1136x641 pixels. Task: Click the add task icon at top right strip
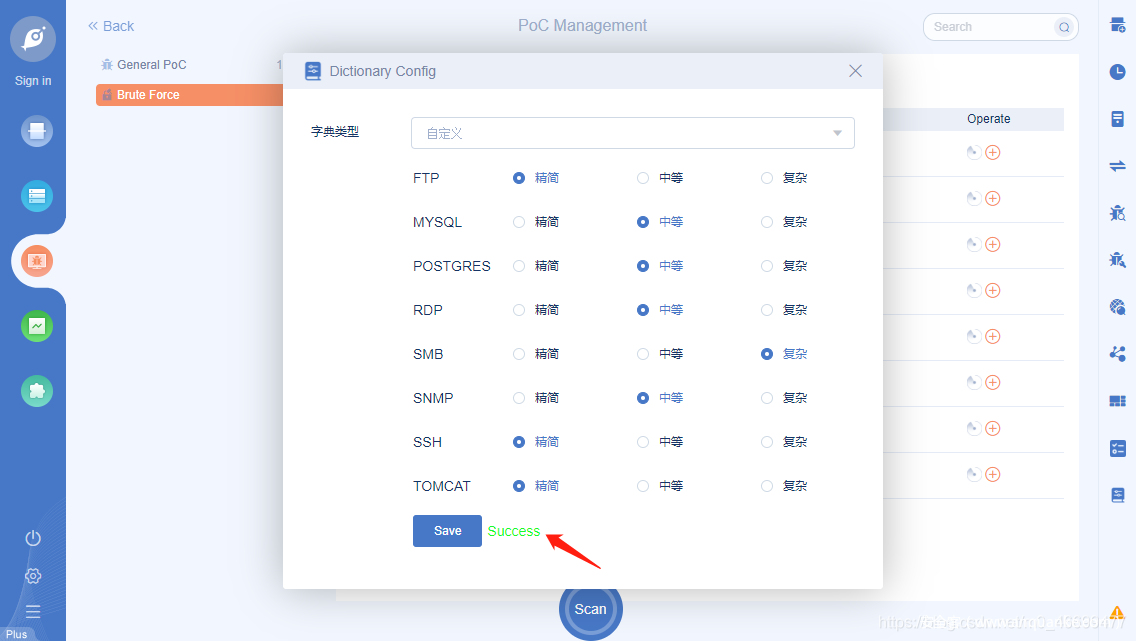(1118, 26)
